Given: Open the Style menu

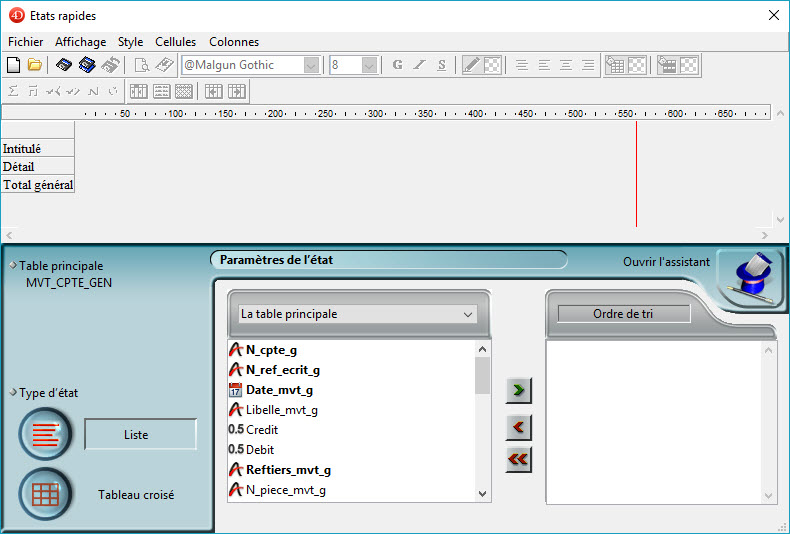Looking at the screenshot, I should pos(130,42).
